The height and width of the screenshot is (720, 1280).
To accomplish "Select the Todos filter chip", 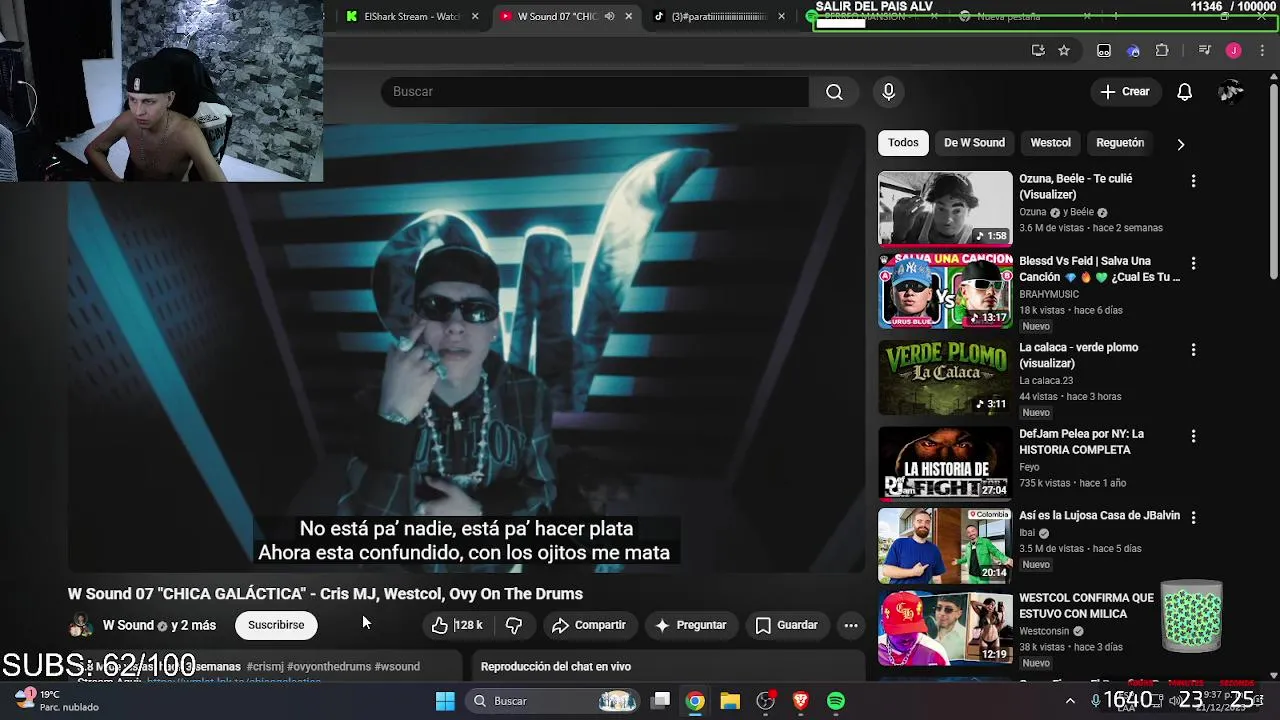I will pyautogui.click(x=903, y=143).
